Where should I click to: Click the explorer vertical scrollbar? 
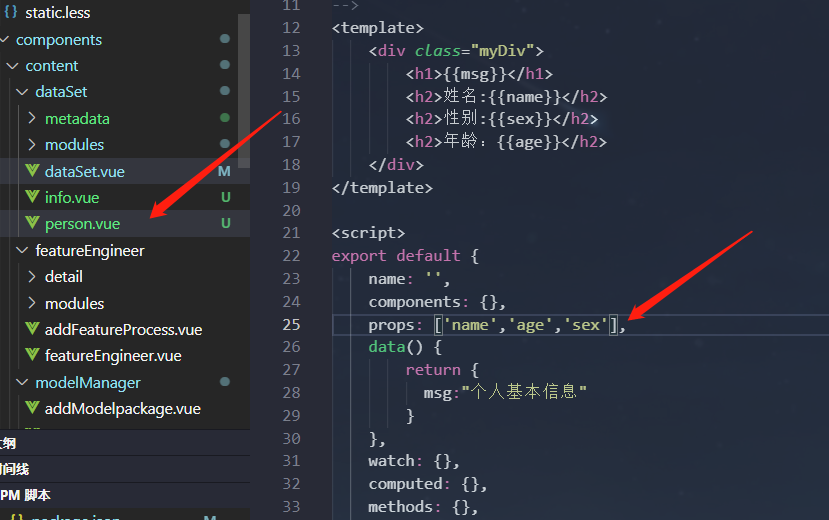[244, 91]
